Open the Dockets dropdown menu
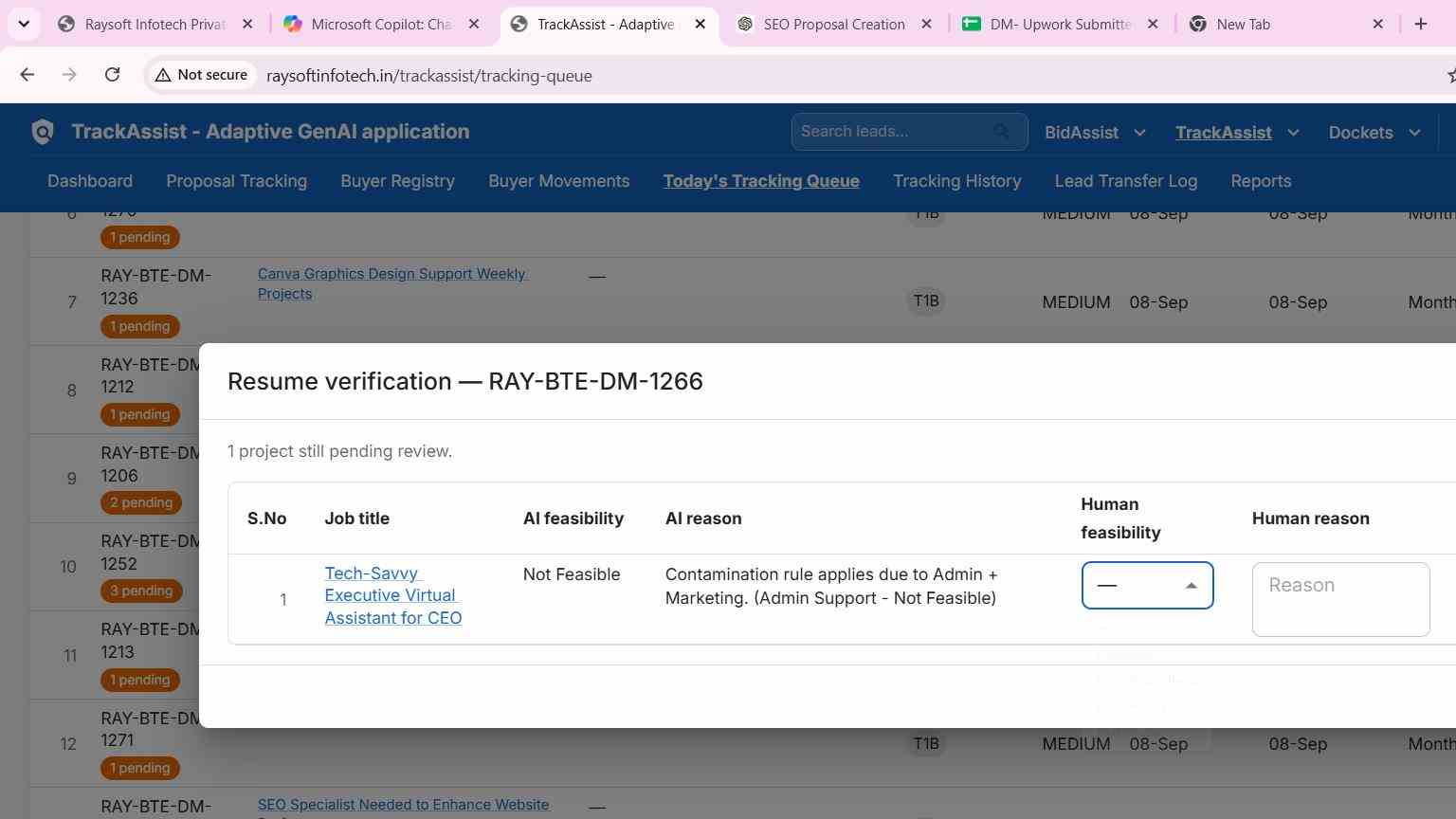 click(x=1374, y=133)
